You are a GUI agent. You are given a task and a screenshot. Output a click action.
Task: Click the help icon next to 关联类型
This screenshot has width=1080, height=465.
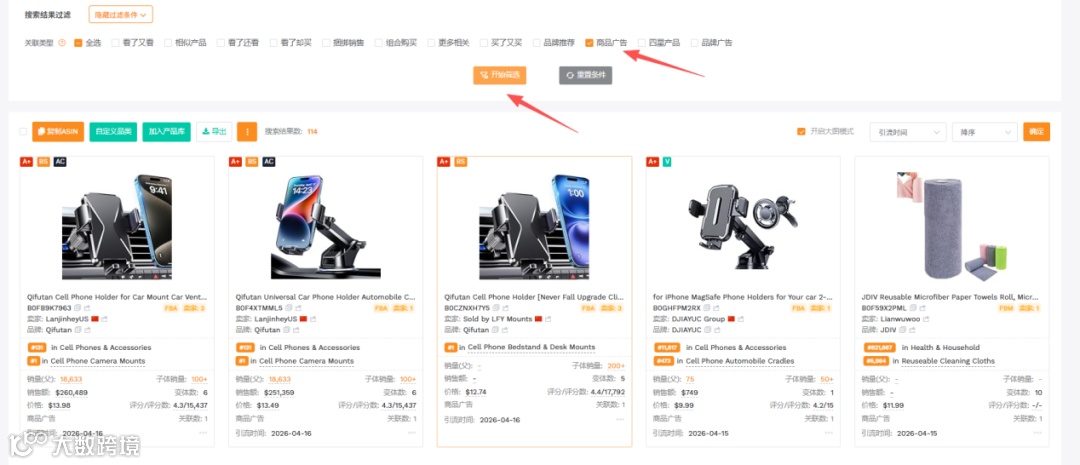pyautogui.click(x=62, y=43)
